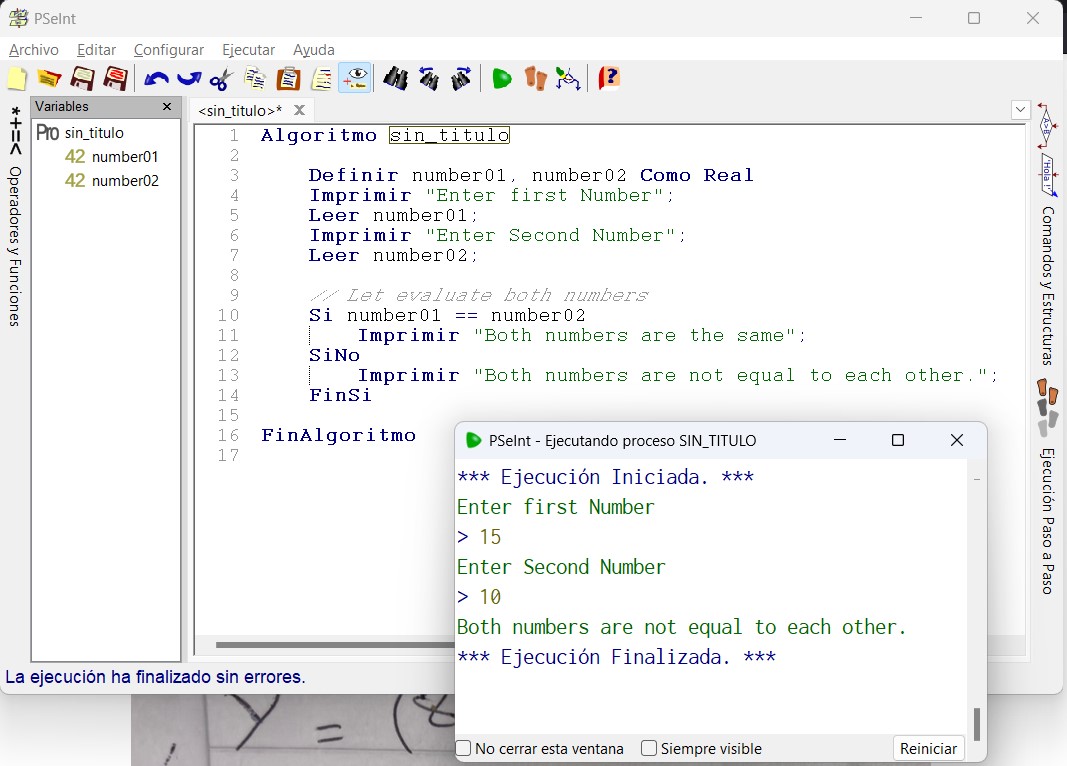Find previous with the left-arrow binoculars
Image resolution: width=1067 pixels, height=766 pixels.
pyautogui.click(x=429, y=79)
